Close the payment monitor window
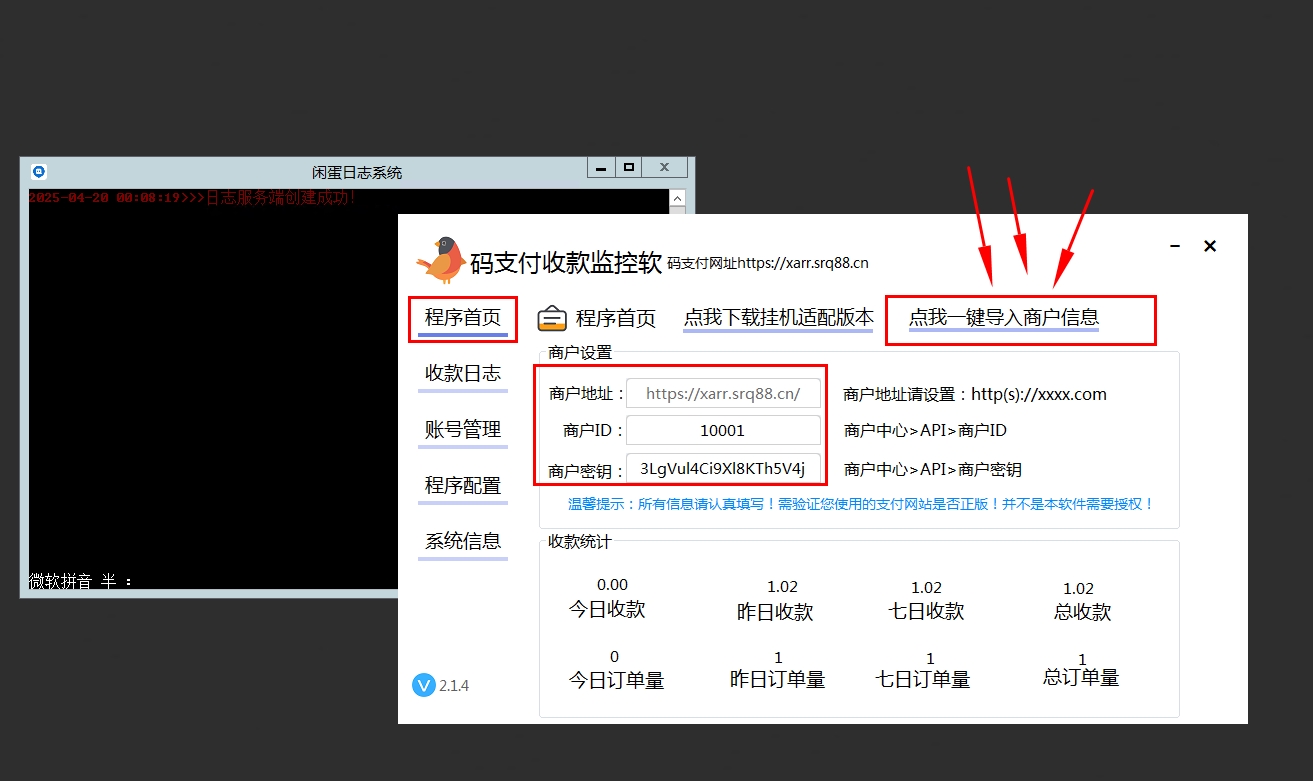 point(1210,246)
